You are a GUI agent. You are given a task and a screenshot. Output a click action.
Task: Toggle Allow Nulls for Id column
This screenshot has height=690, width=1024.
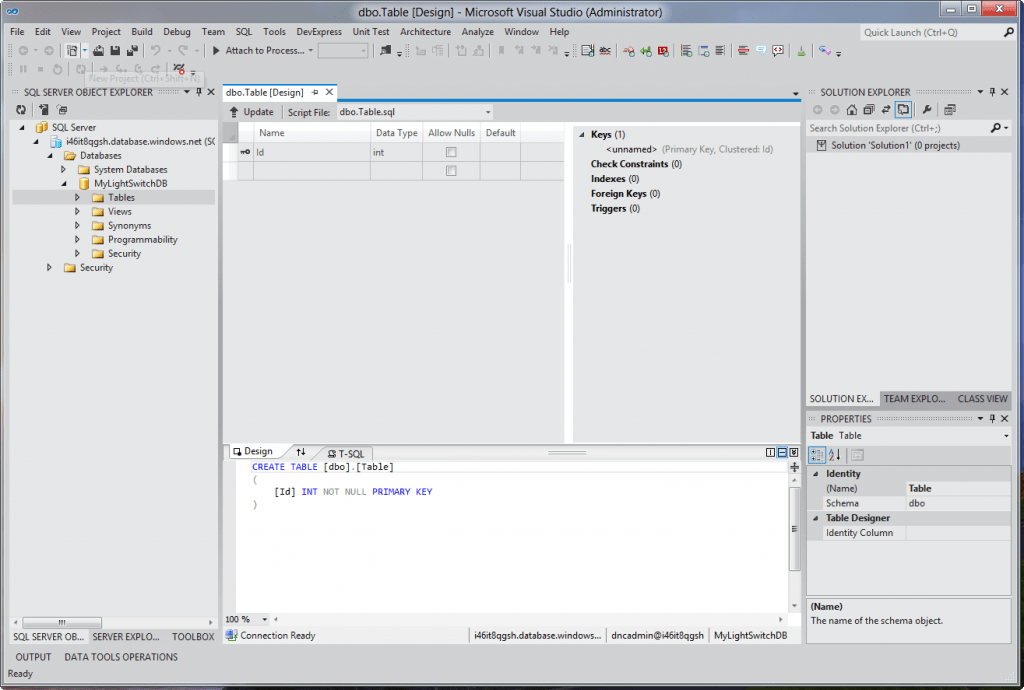451,152
